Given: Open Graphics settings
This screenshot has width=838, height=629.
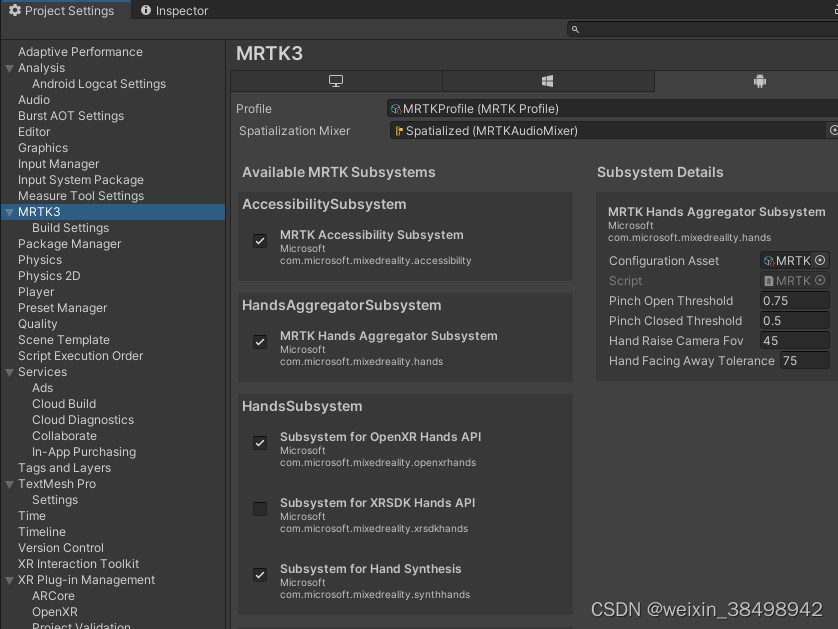Looking at the screenshot, I should click(43, 148).
